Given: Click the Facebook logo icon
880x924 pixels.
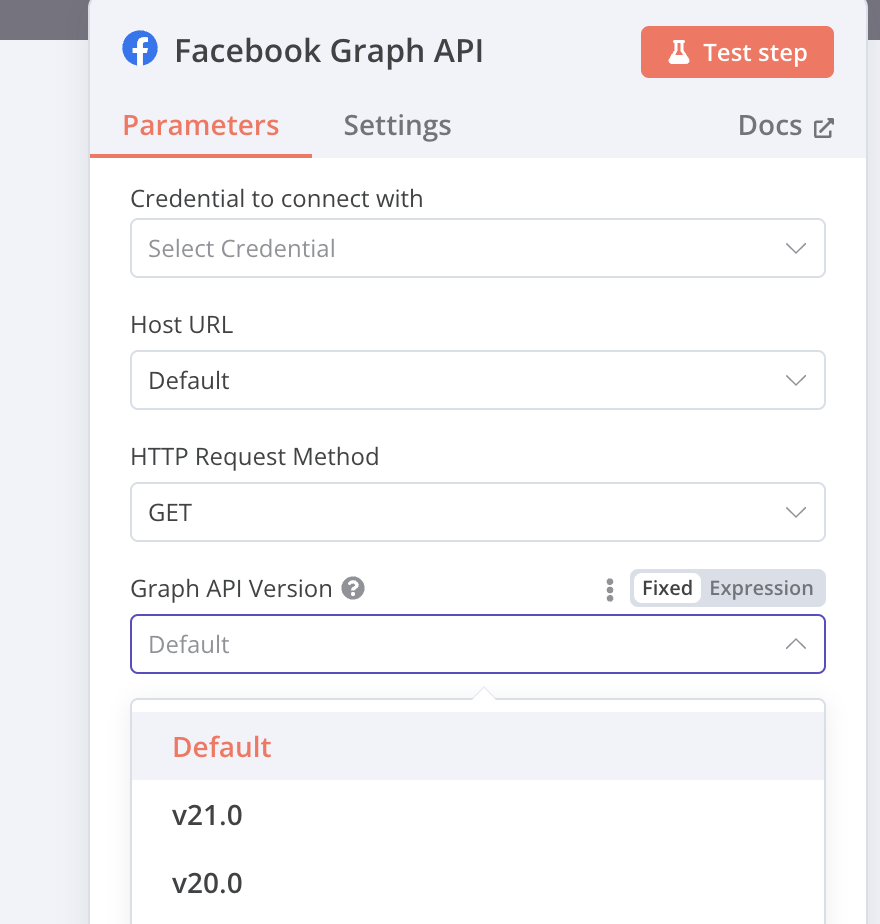Looking at the screenshot, I should 140,48.
